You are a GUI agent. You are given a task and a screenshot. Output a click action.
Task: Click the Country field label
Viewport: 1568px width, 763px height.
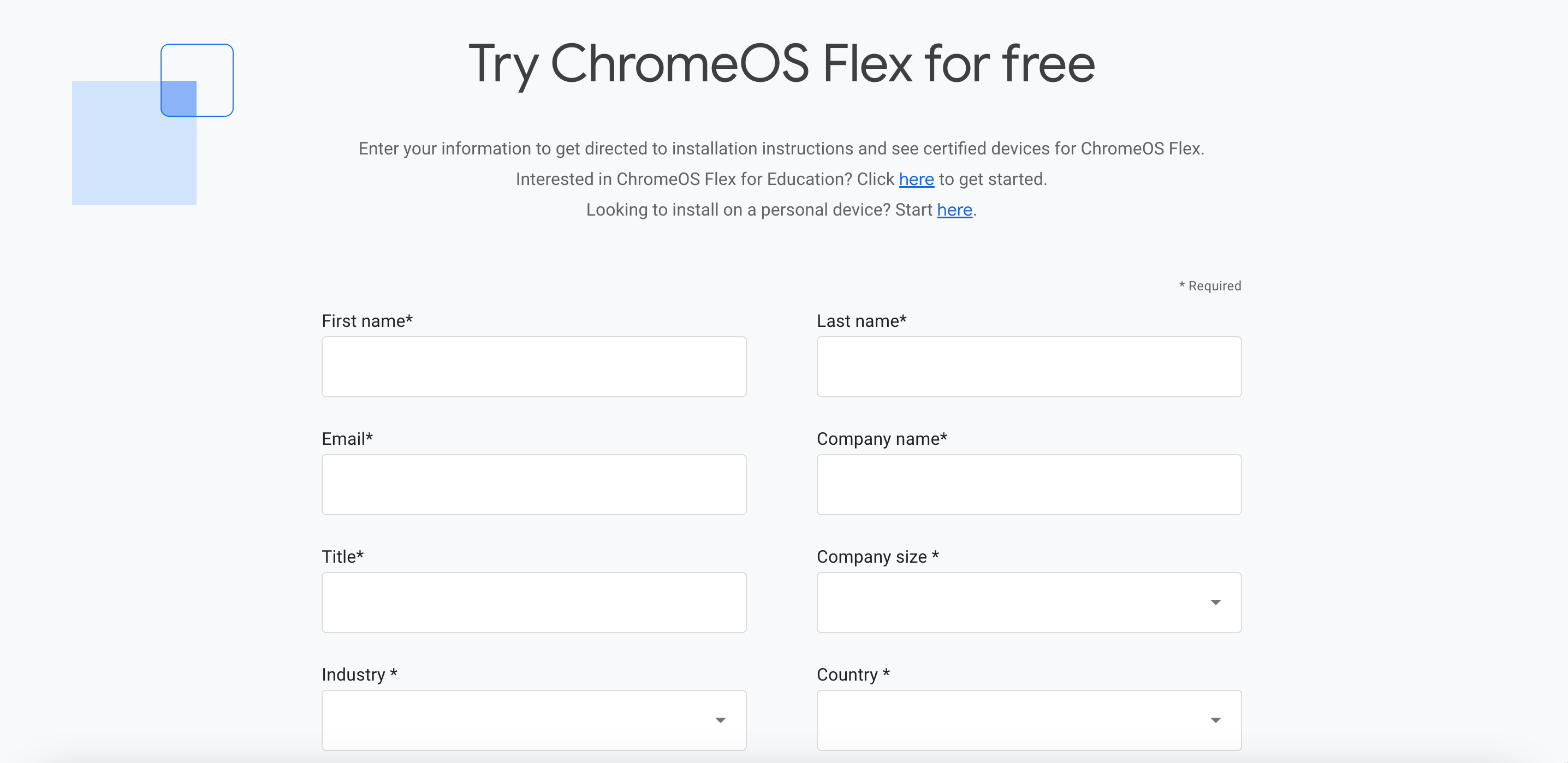tap(853, 675)
